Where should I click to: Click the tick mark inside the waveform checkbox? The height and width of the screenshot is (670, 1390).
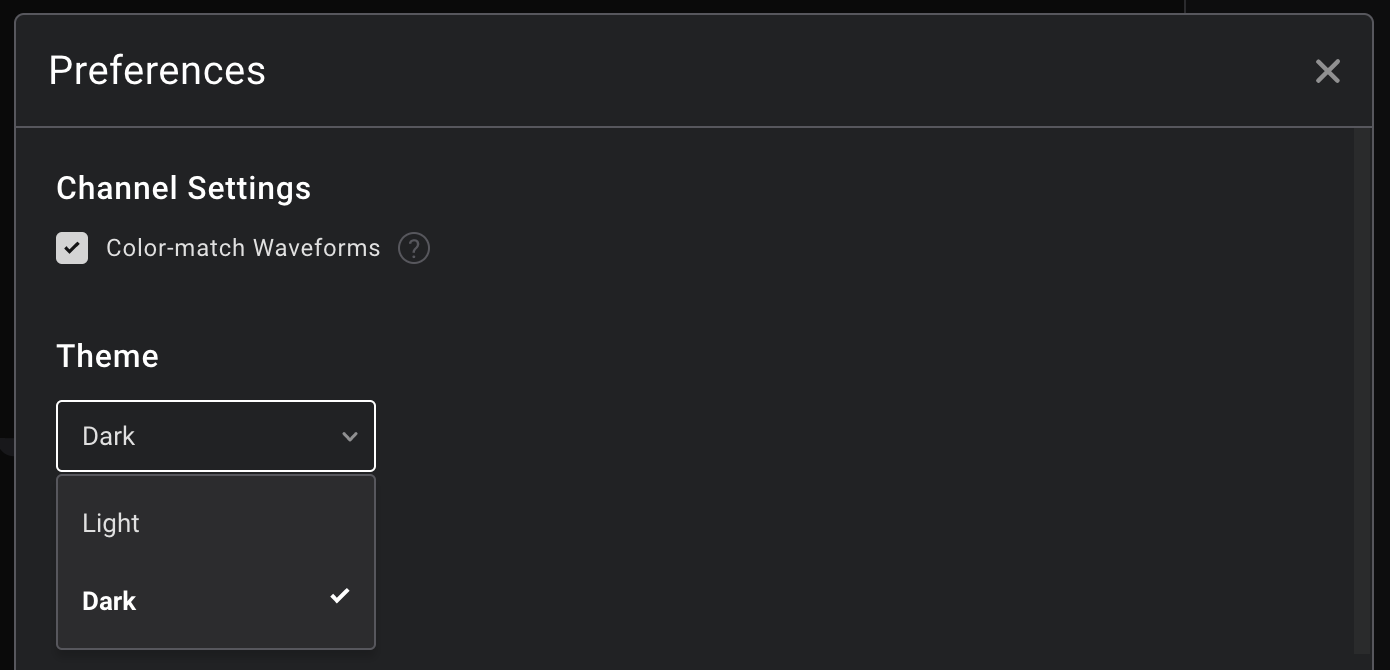72,248
